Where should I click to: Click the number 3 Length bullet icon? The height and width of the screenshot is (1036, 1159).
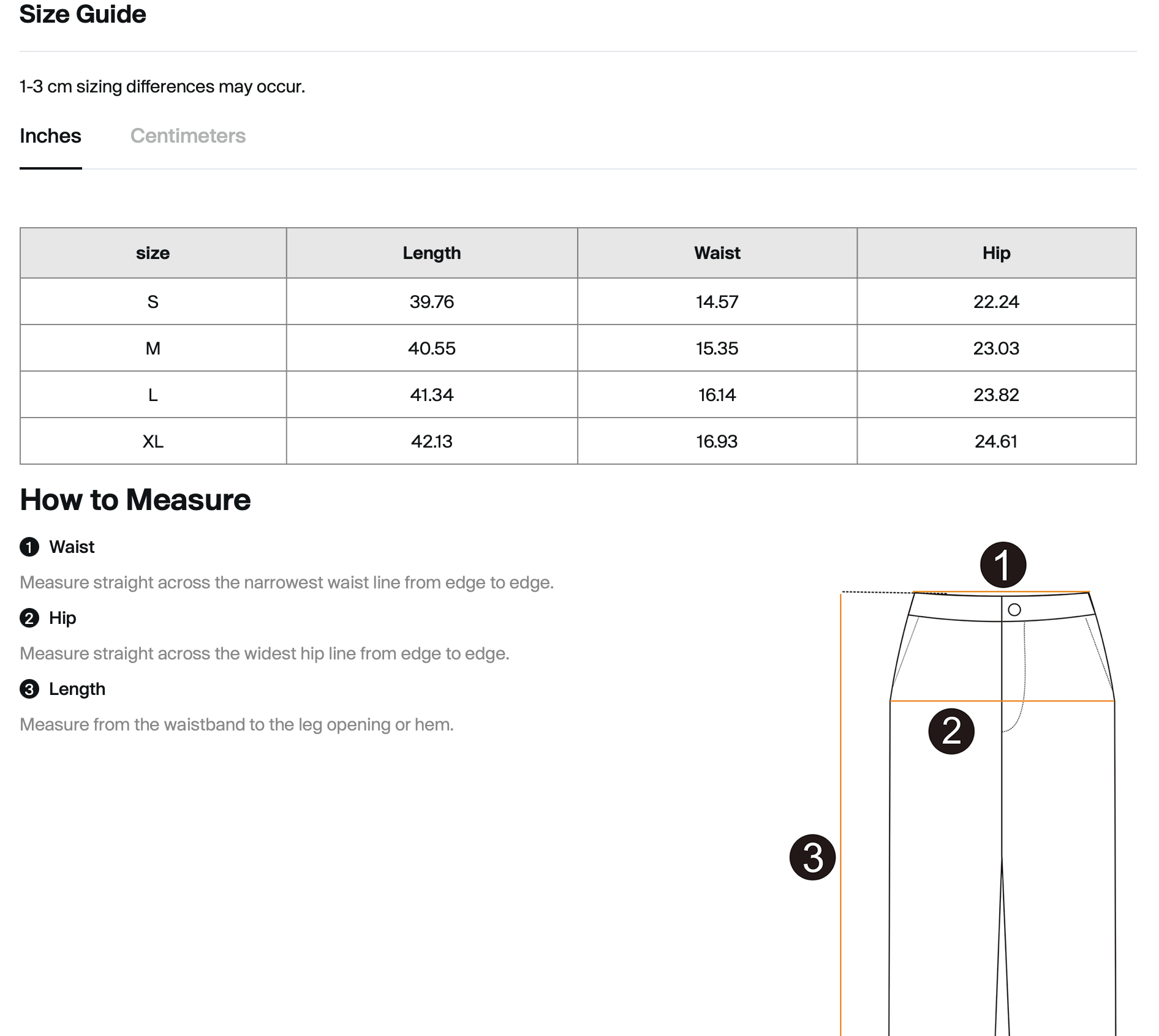29,689
